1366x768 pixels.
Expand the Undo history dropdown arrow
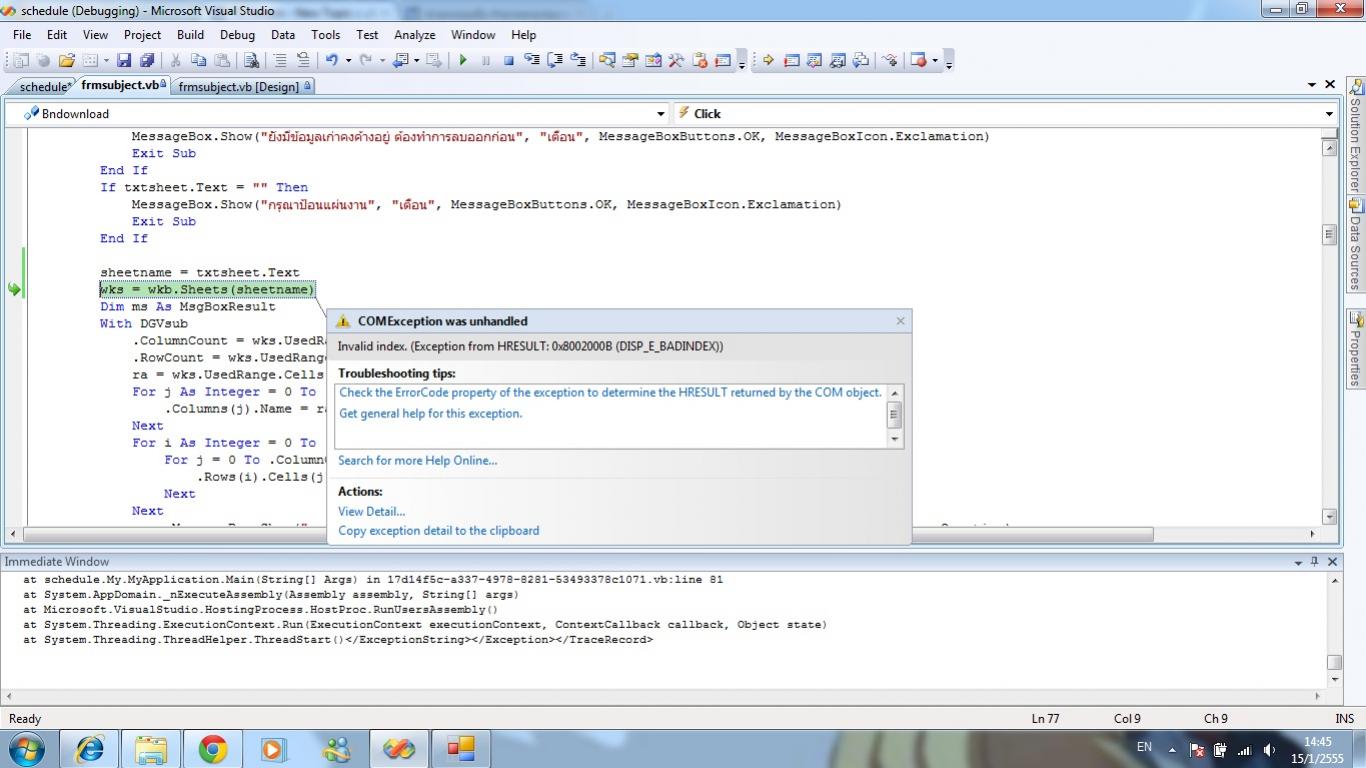[348, 60]
